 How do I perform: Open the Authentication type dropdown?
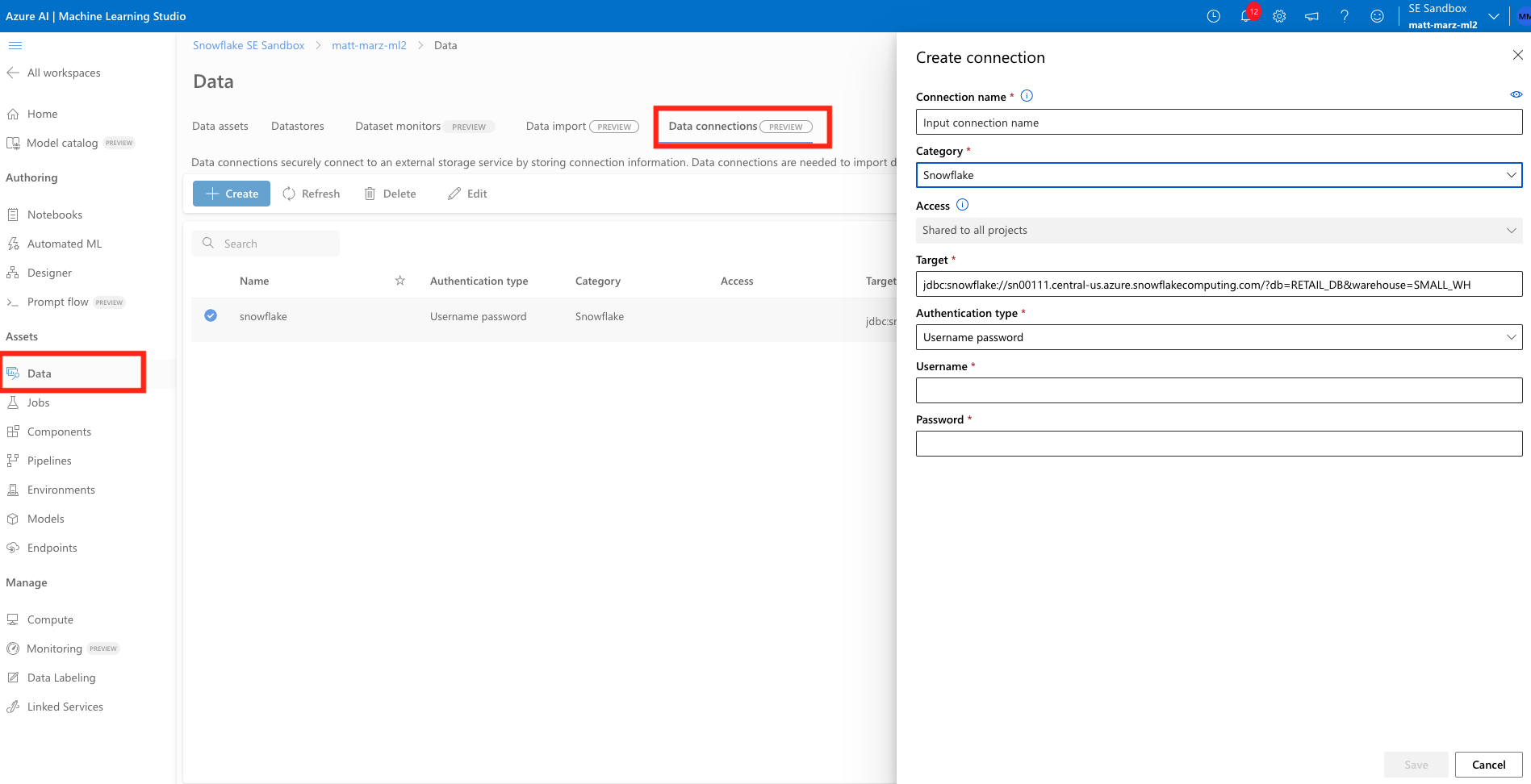pyautogui.click(x=1219, y=337)
